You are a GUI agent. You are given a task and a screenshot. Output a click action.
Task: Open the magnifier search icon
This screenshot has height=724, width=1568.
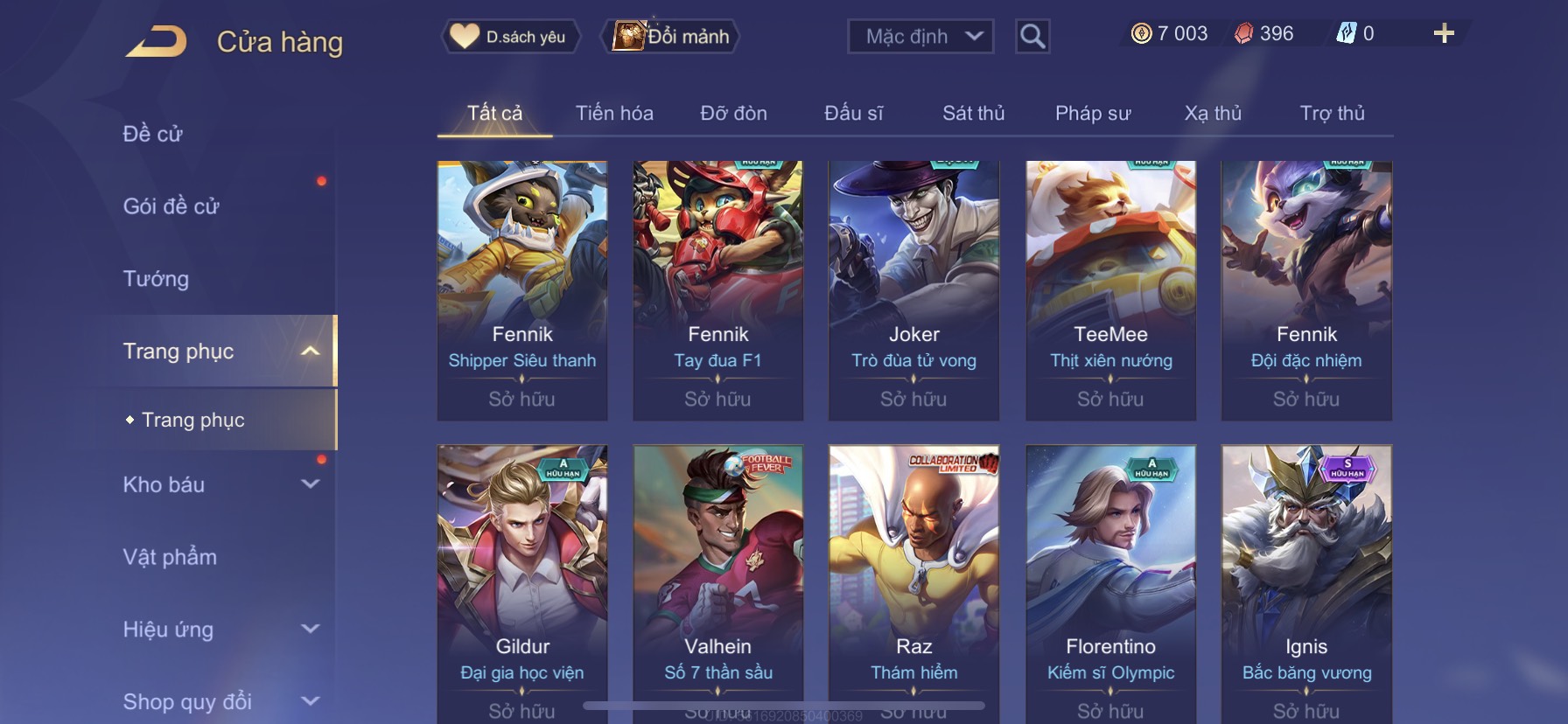click(x=1032, y=37)
